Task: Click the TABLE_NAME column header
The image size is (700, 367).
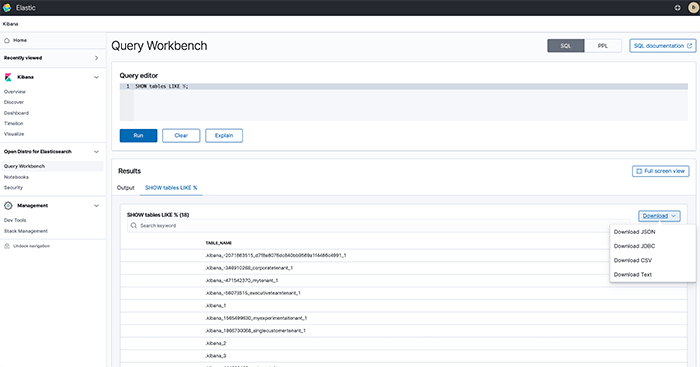Action: click(218, 243)
